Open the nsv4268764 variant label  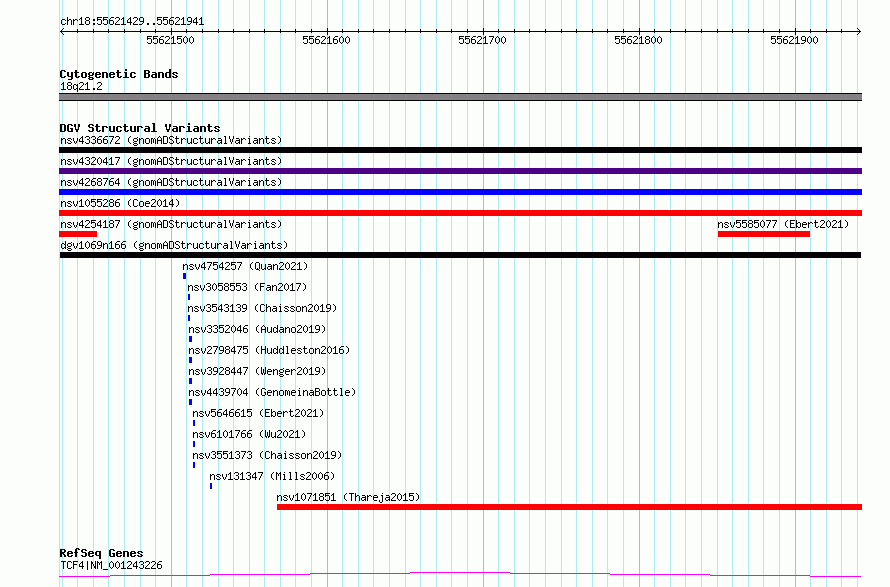[171, 182]
